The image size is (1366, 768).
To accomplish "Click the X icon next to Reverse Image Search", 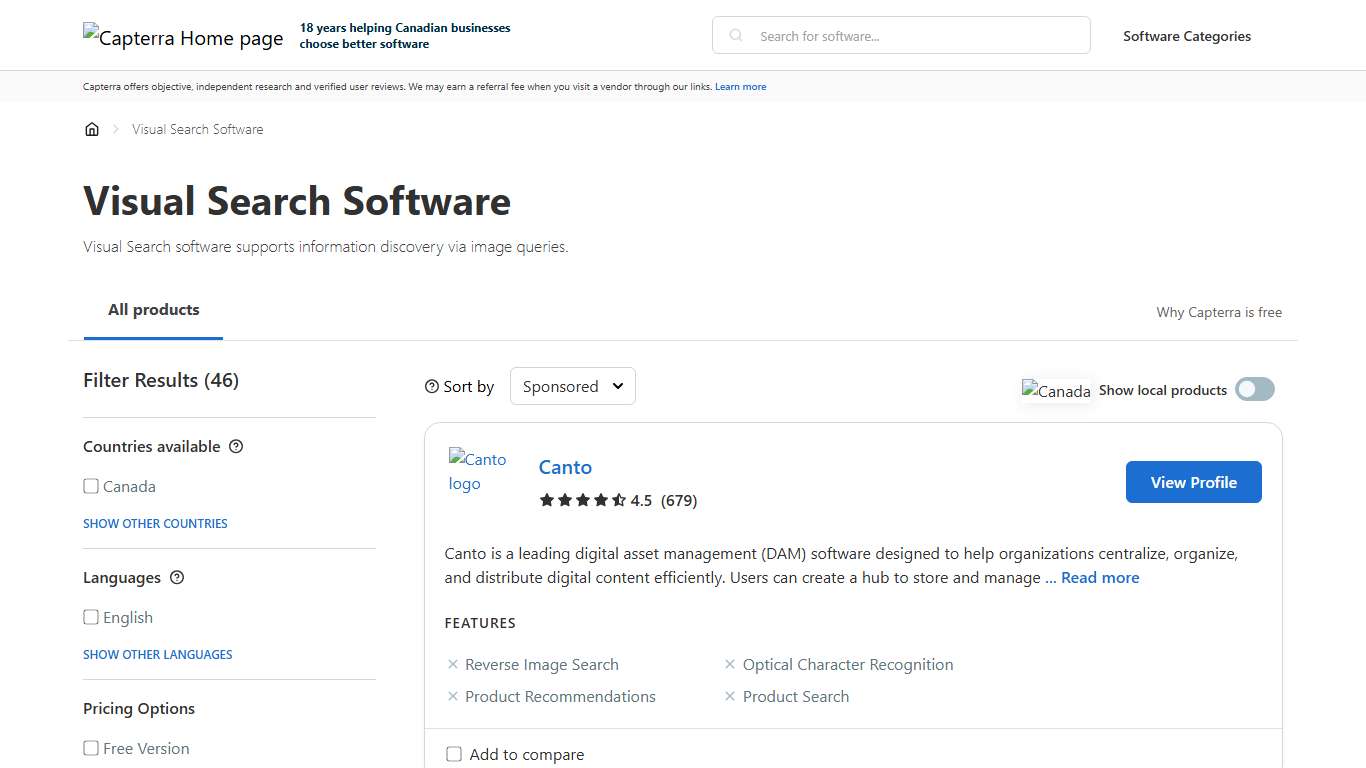I will click(453, 664).
